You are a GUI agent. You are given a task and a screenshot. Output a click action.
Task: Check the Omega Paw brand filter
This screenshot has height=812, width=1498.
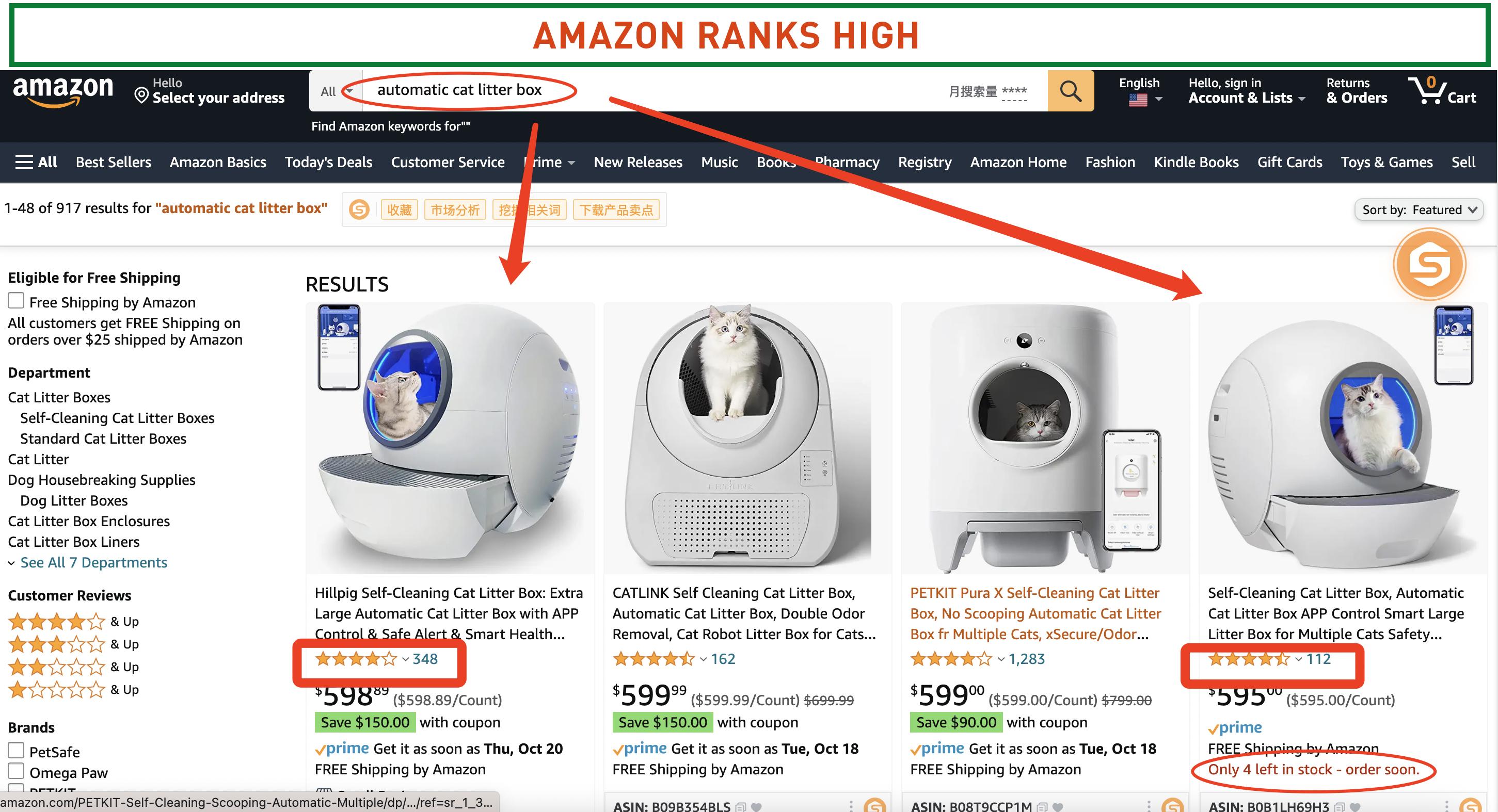coord(17,771)
